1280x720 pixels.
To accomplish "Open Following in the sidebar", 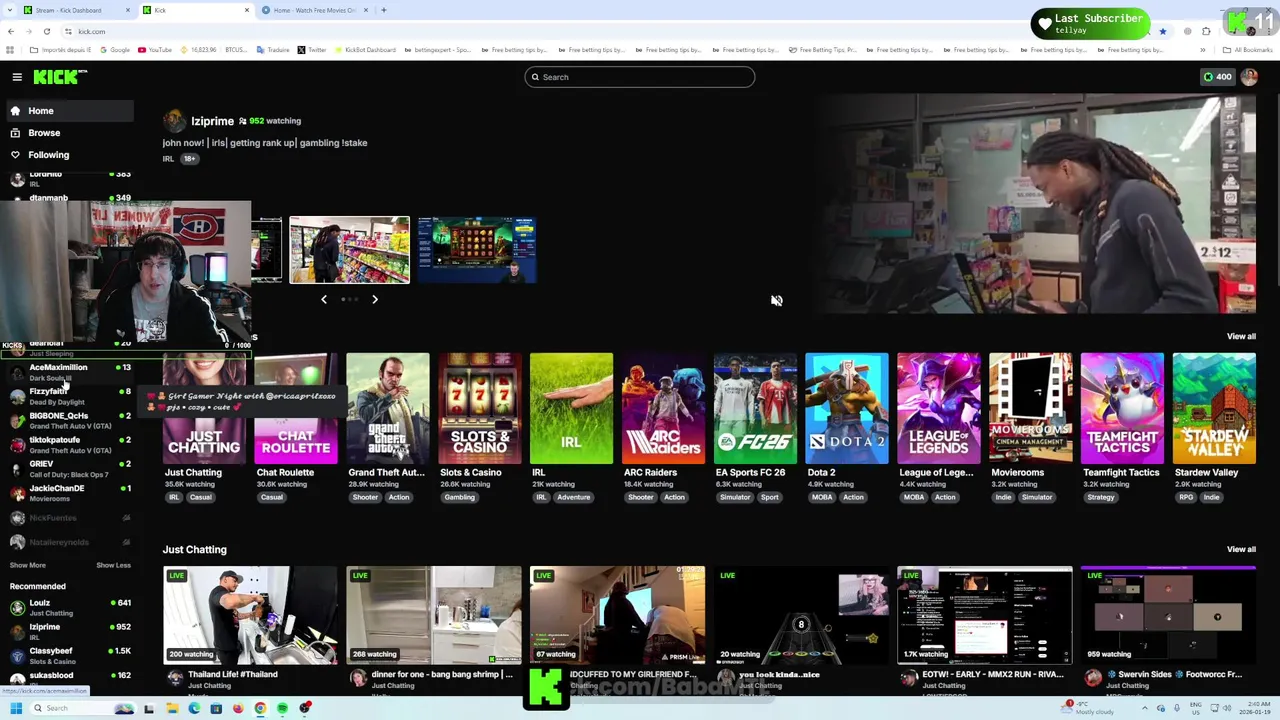I will tap(48, 155).
